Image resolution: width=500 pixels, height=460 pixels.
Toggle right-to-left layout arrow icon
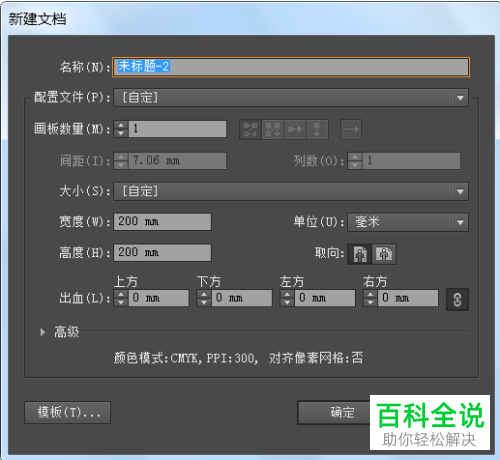click(x=351, y=129)
